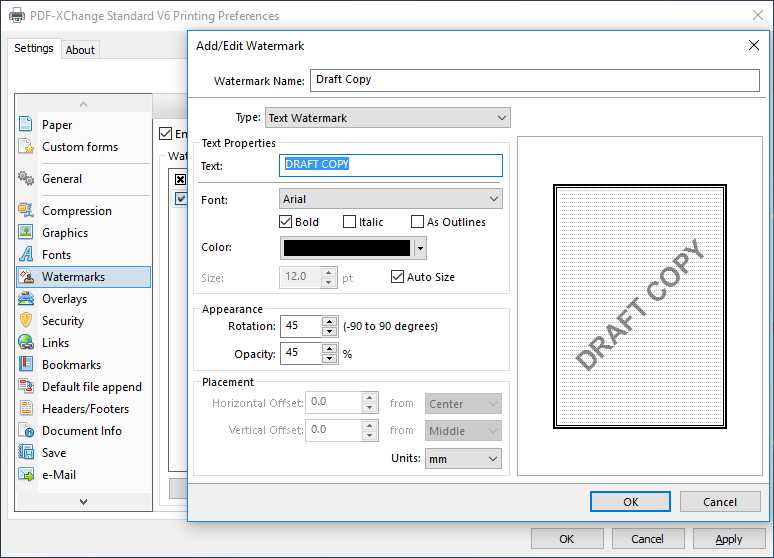Close the Add/Edit Watermark dialog
Viewport: 774px width, 558px height.
point(753,45)
